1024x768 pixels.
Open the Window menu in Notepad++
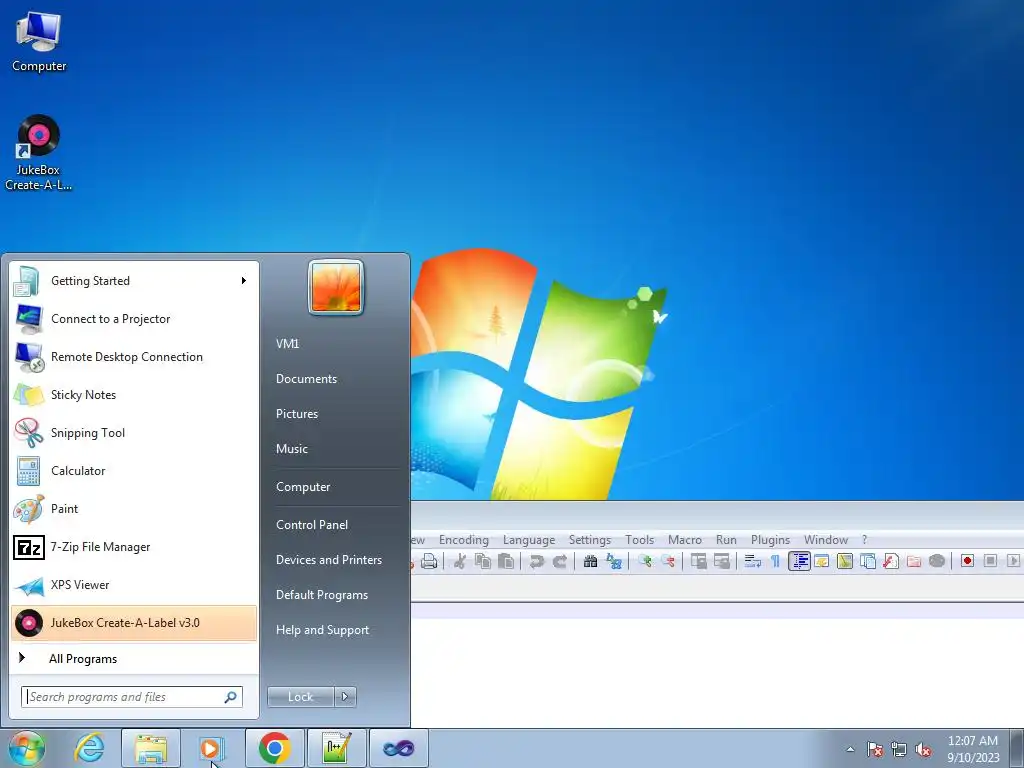tap(825, 540)
